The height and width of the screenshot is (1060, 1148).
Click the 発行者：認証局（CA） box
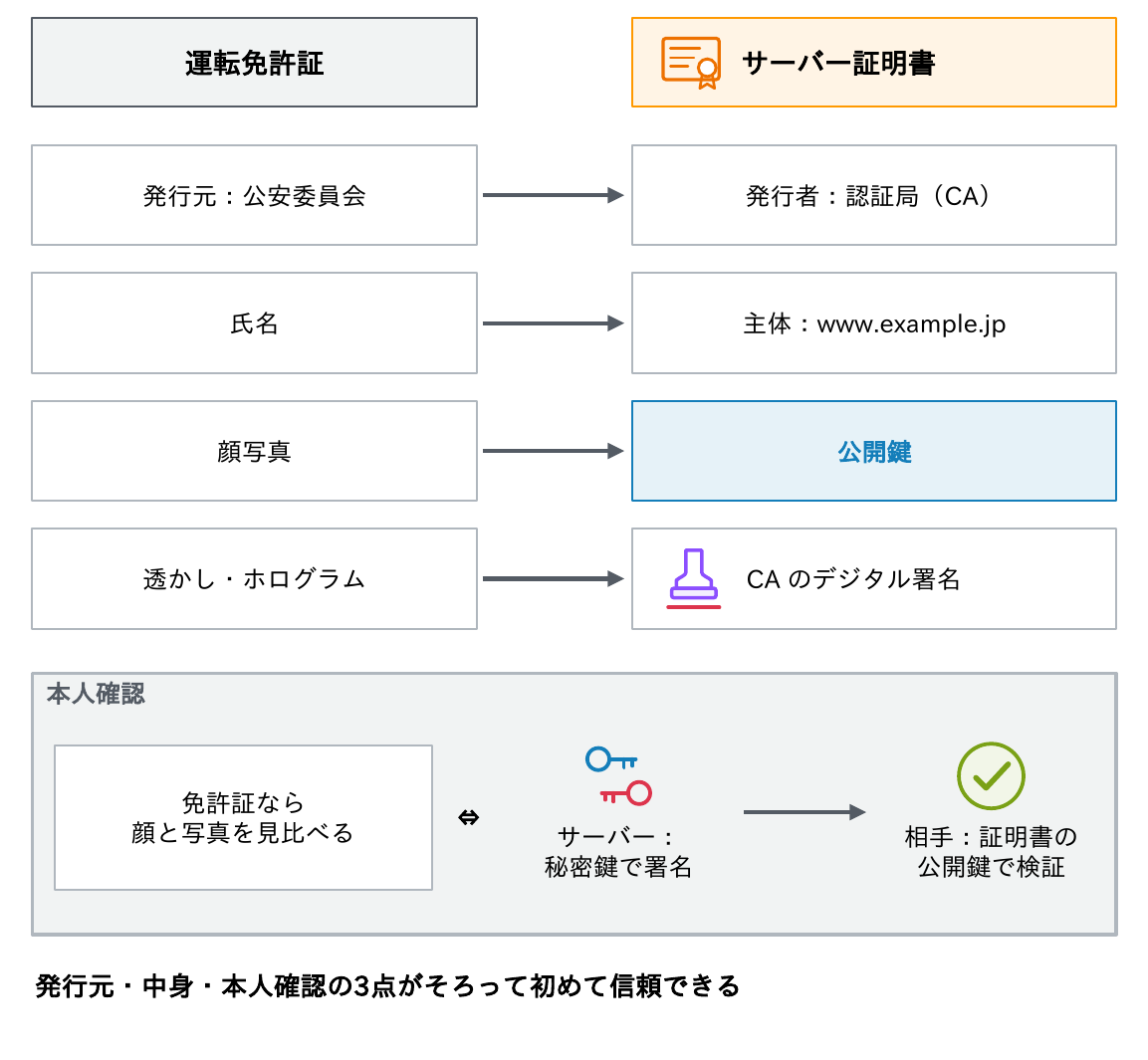click(873, 195)
